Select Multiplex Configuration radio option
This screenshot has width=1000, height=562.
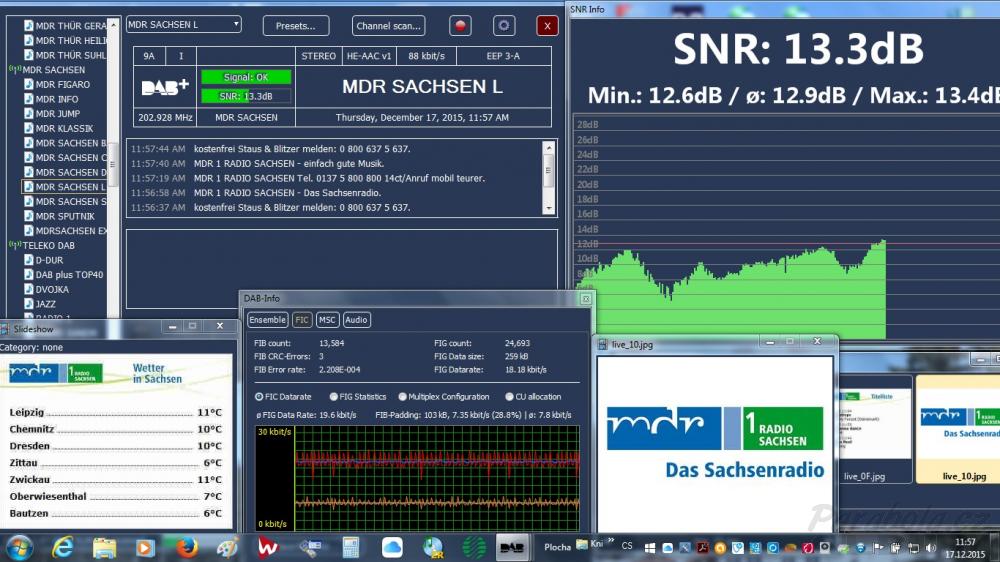(402, 397)
